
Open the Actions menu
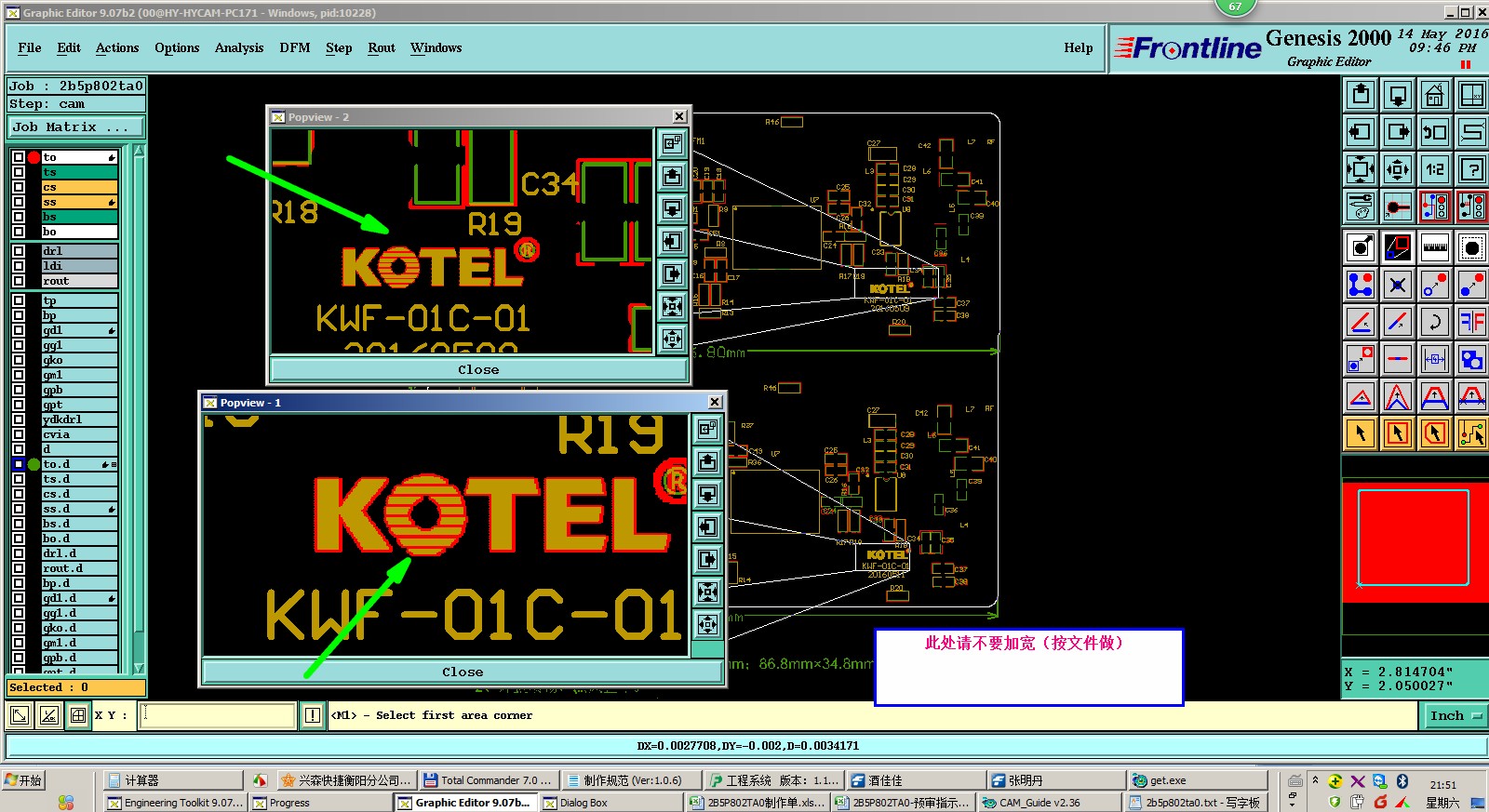pyautogui.click(x=117, y=48)
